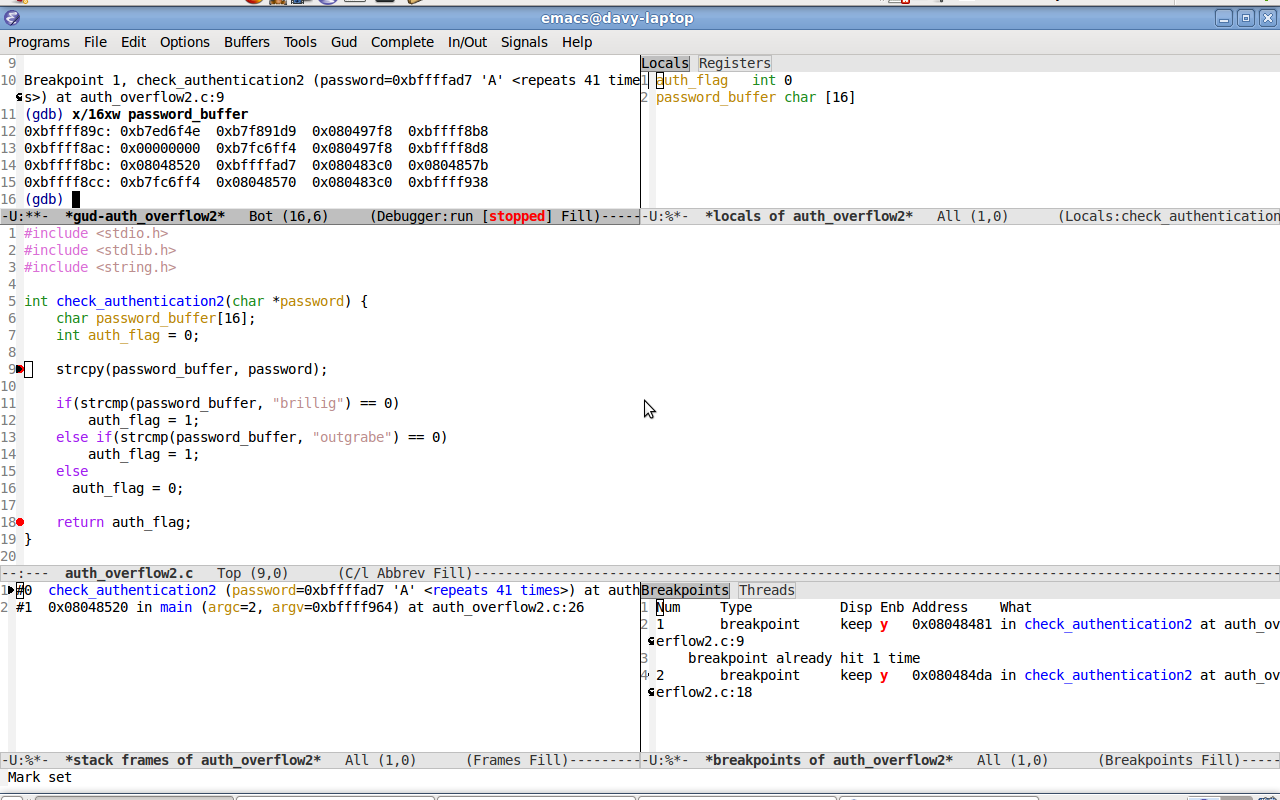Click memory address 0xbffff8cc row
This screenshot has width=1280, height=800.
coord(256,182)
